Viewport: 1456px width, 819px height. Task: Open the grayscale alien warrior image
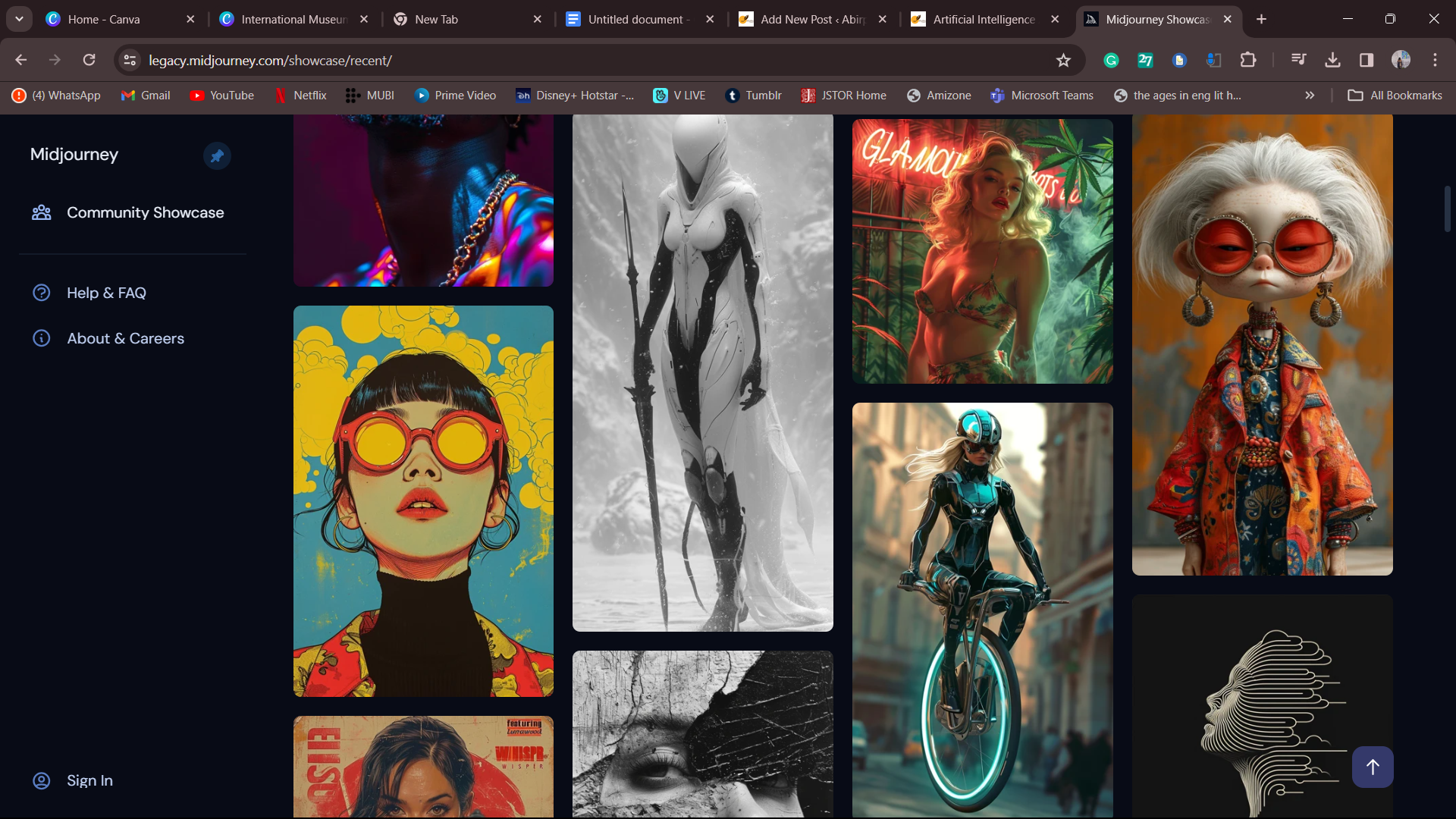point(702,372)
